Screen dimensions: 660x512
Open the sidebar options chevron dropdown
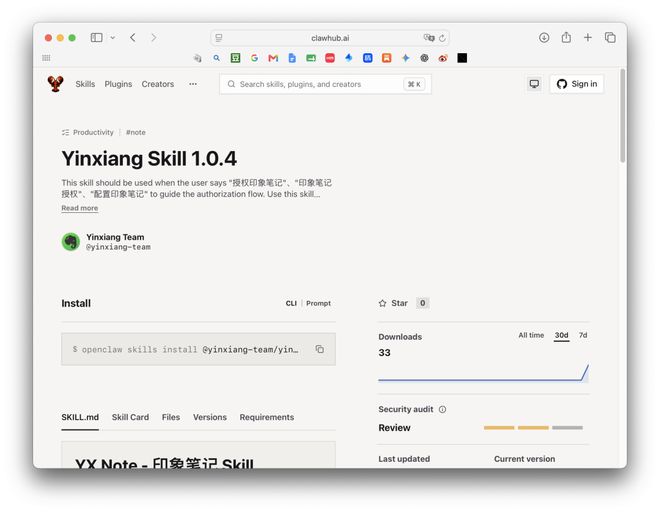click(112, 38)
